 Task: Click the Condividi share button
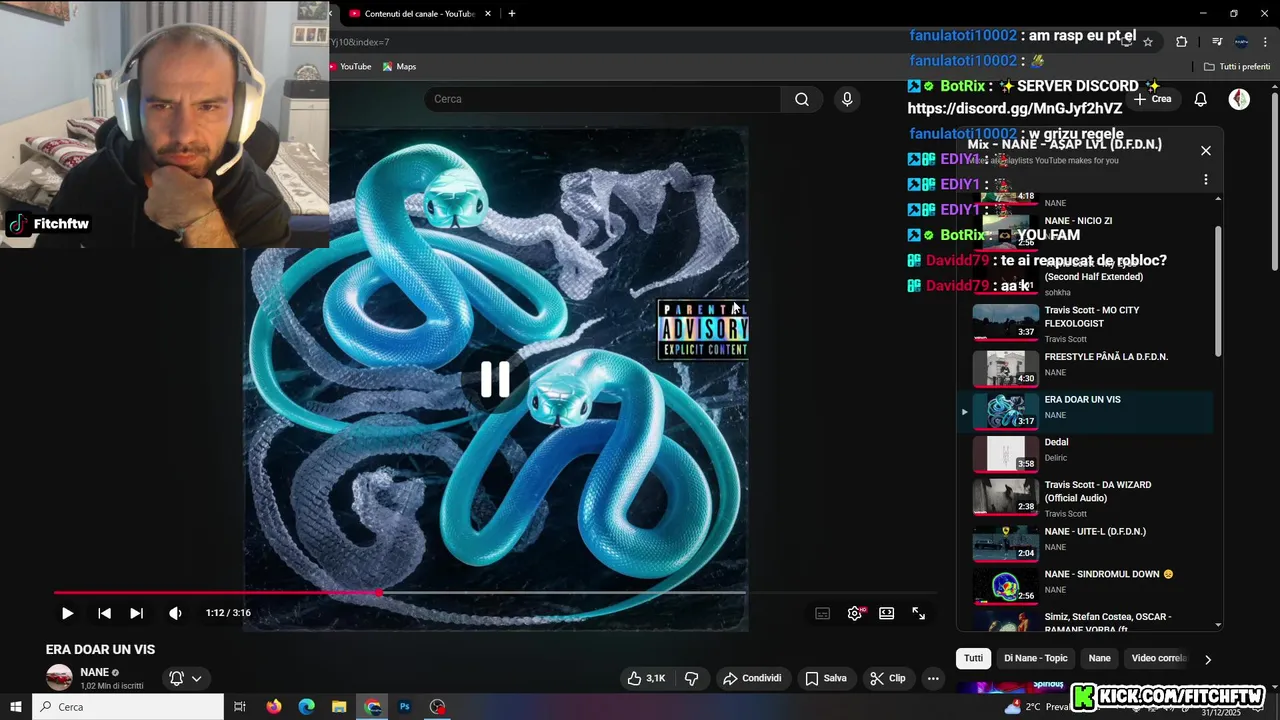(752, 678)
